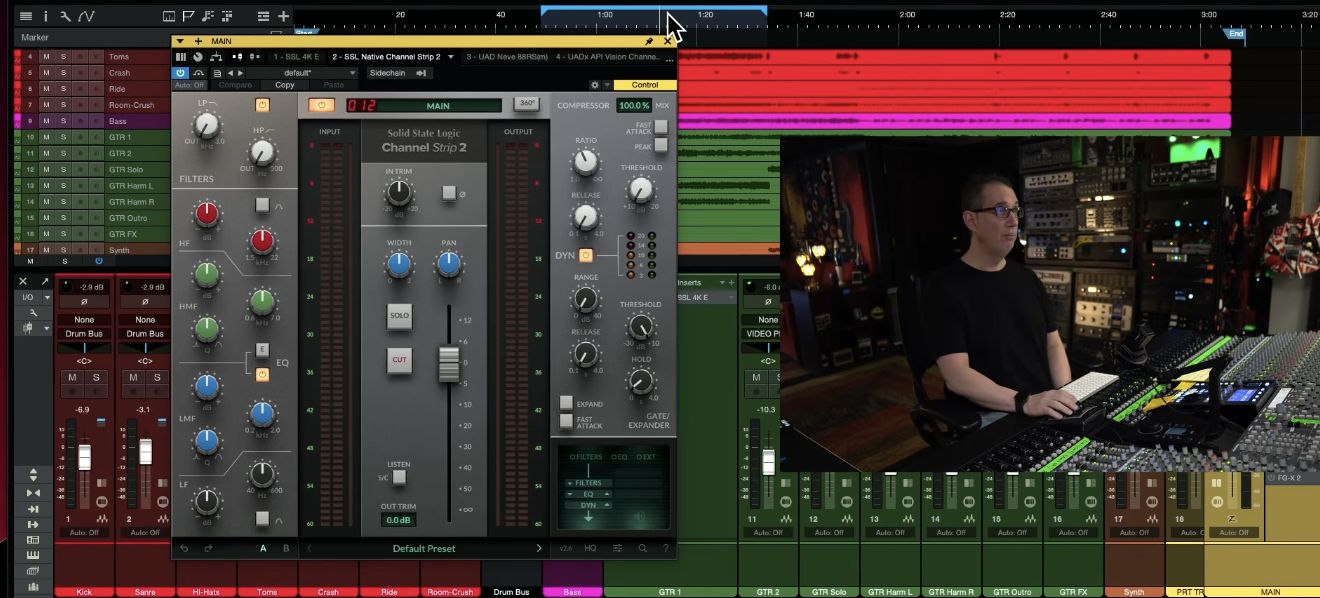
Task: Click the Copy button
Action: 285,85
